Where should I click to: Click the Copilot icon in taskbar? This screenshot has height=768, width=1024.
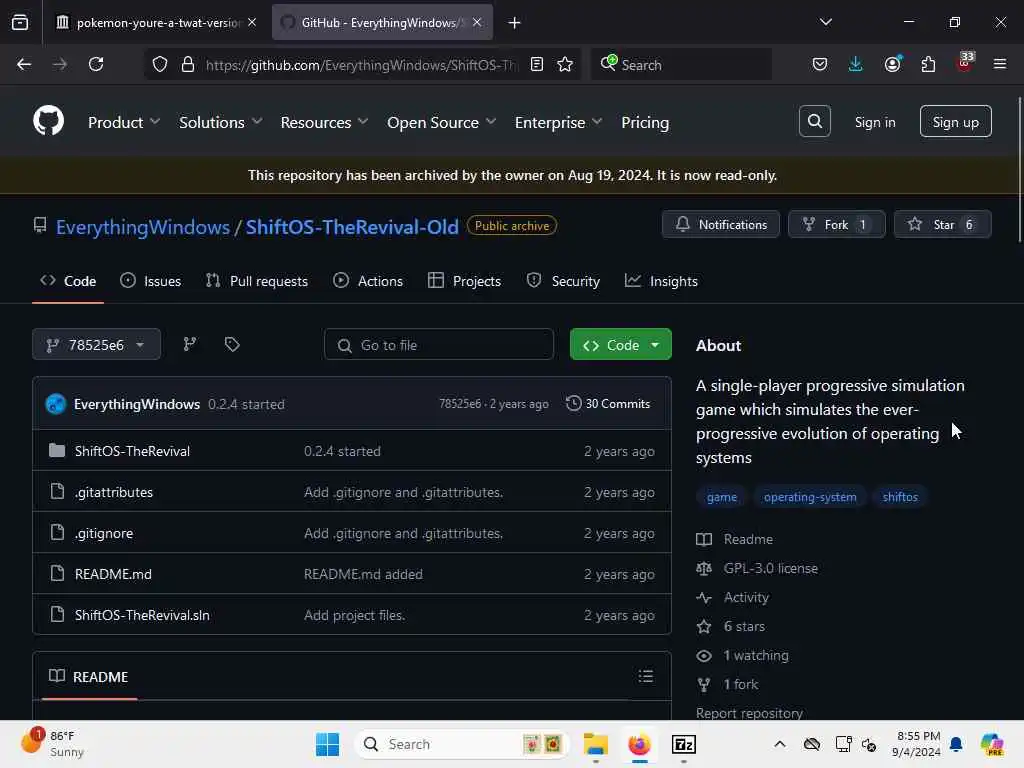(x=992, y=744)
